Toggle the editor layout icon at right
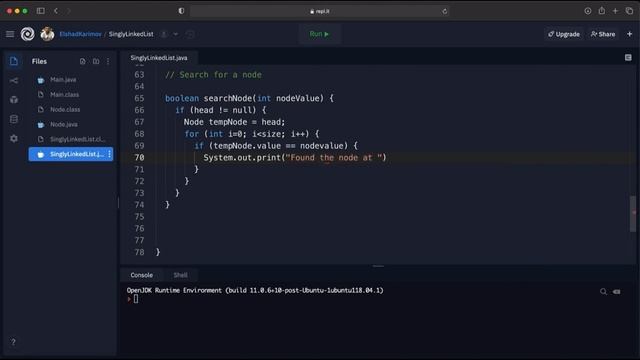This screenshot has height=360, width=640. pos(628,58)
